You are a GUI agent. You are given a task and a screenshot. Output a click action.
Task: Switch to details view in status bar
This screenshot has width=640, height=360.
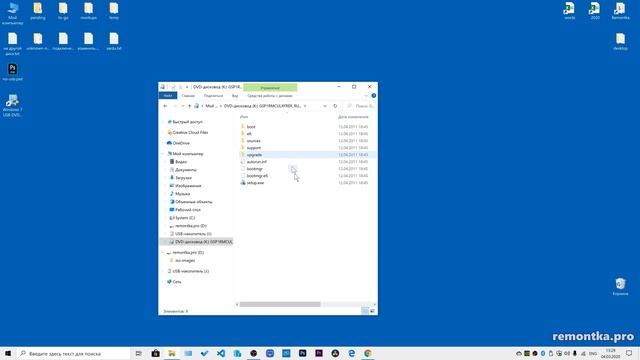click(365, 311)
